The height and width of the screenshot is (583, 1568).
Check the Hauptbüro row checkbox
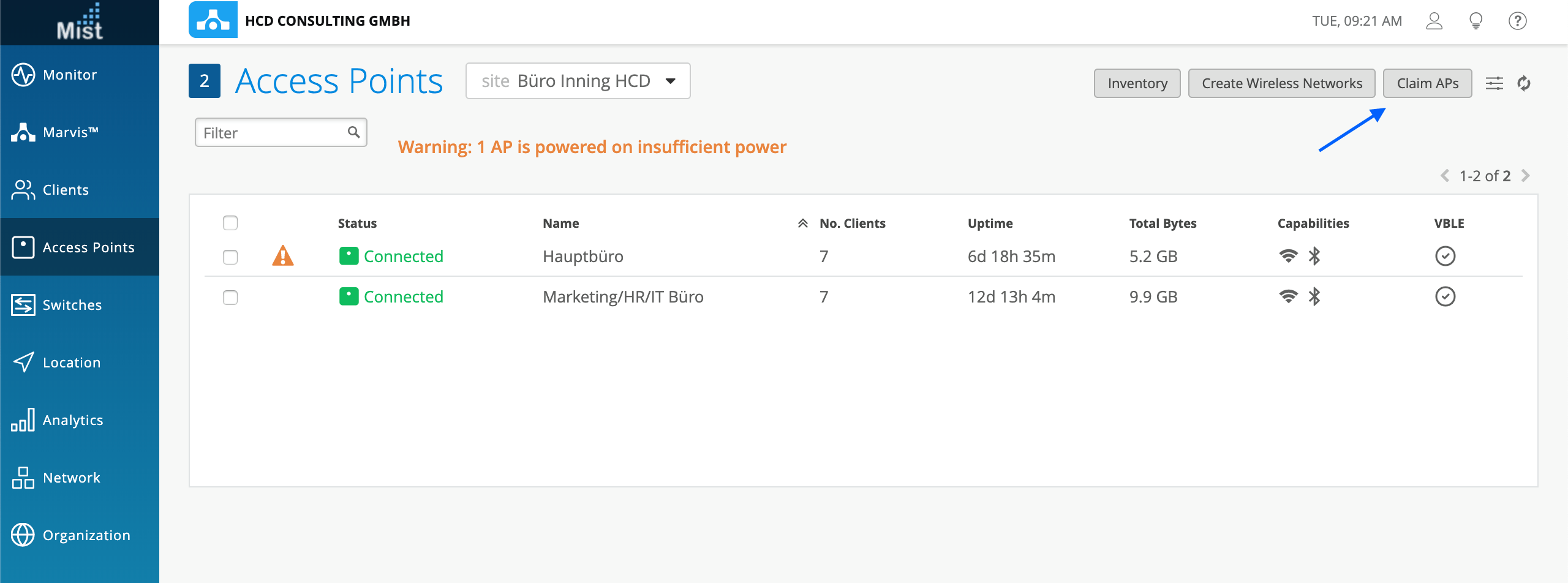pyautogui.click(x=230, y=257)
